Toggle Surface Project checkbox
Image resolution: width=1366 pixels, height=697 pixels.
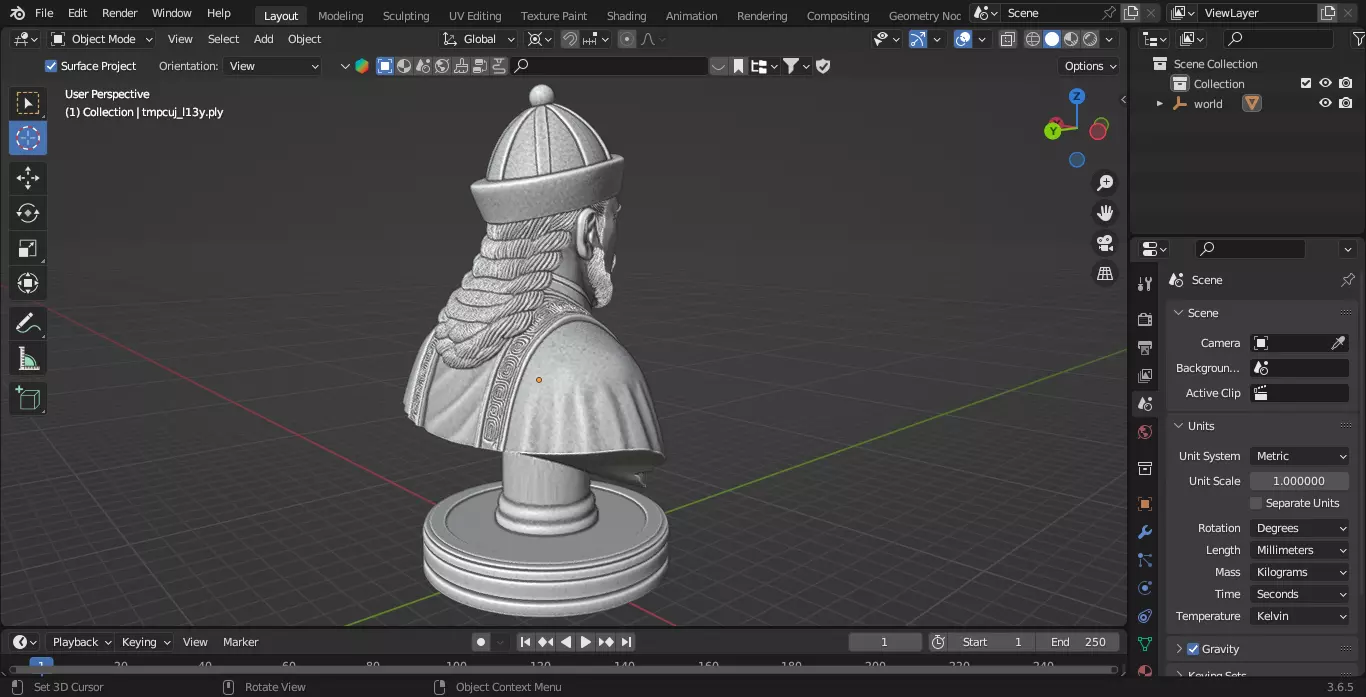click(x=51, y=66)
